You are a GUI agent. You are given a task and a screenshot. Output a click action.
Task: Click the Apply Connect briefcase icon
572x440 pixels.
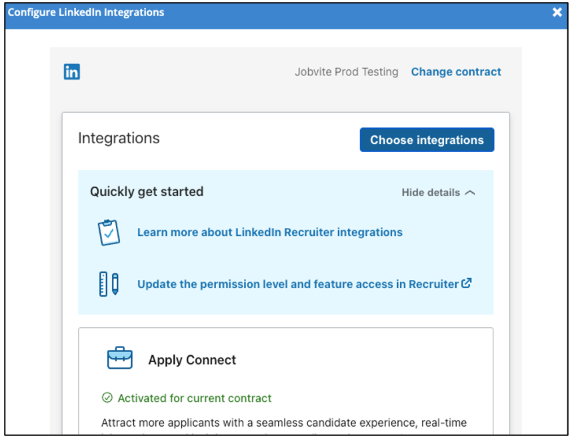coord(120,358)
